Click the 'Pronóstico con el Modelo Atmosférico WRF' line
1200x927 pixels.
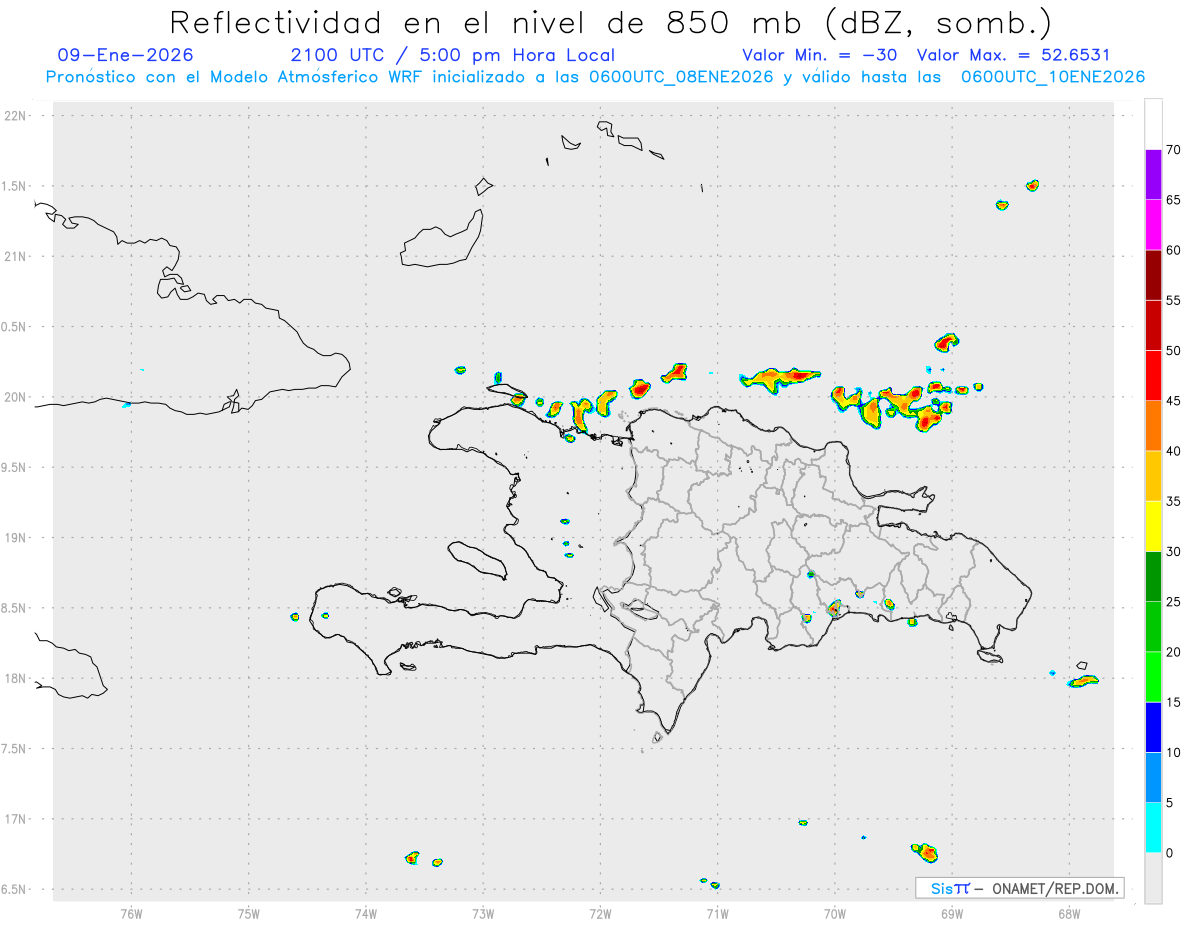click(595, 77)
